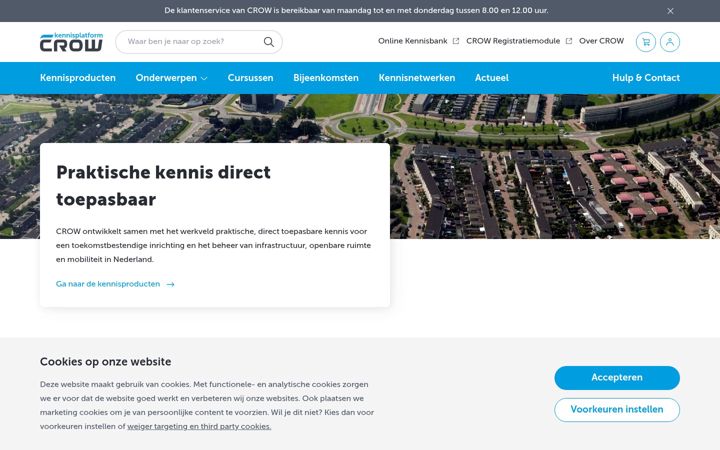Click 'Cookies op onze website' heading

[x=105, y=362]
